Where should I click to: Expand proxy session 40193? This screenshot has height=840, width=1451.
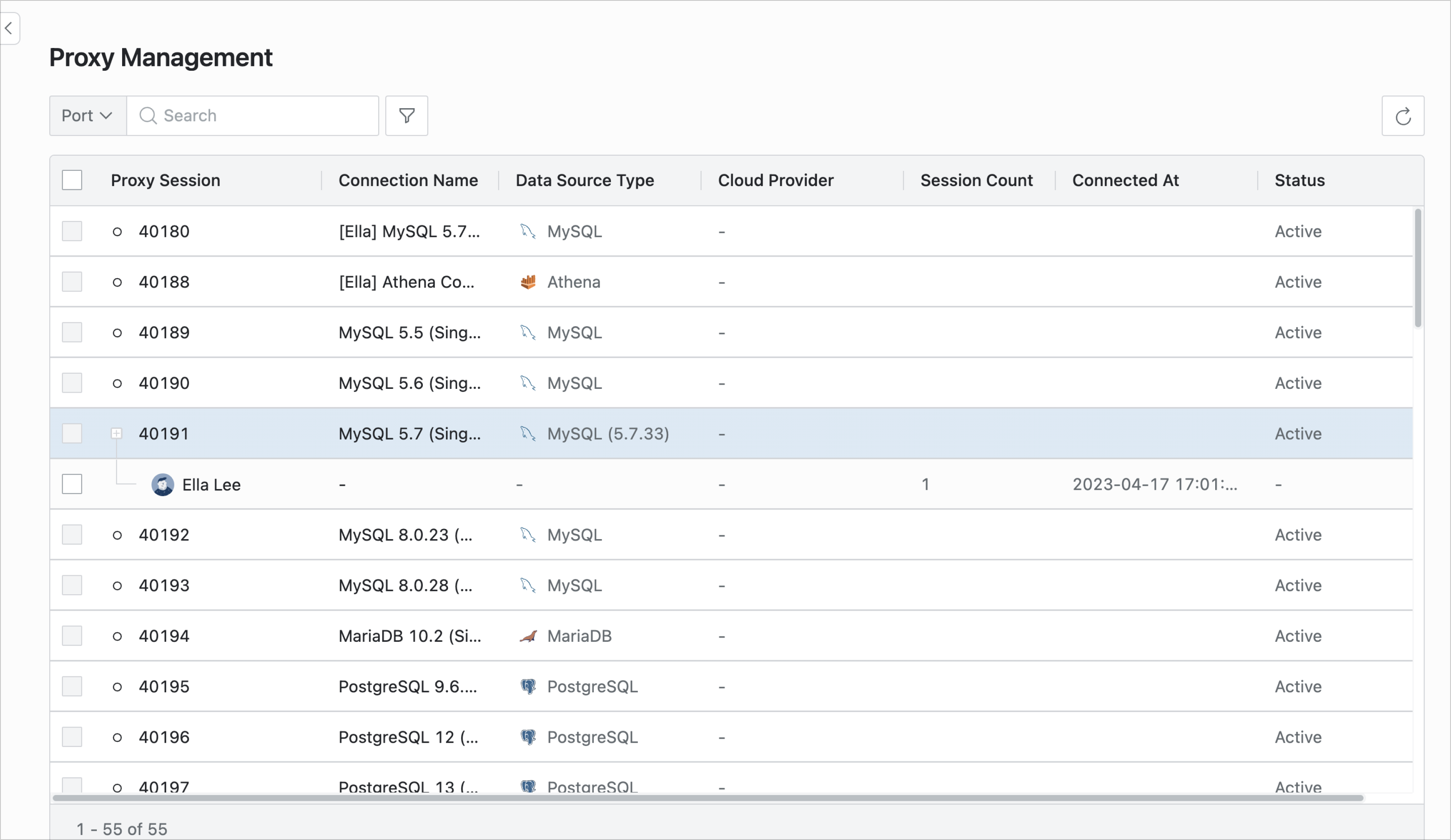pyautogui.click(x=117, y=585)
